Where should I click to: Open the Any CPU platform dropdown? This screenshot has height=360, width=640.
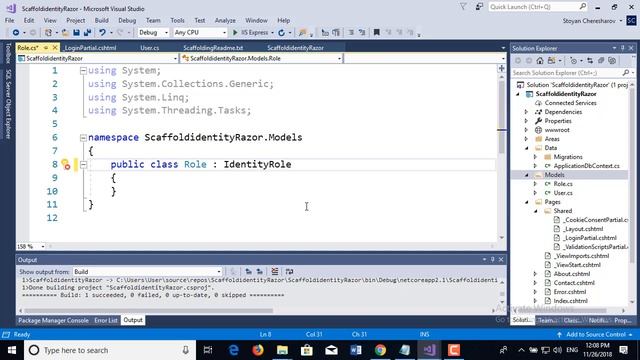pyautogui.click(x=200, y=32)
